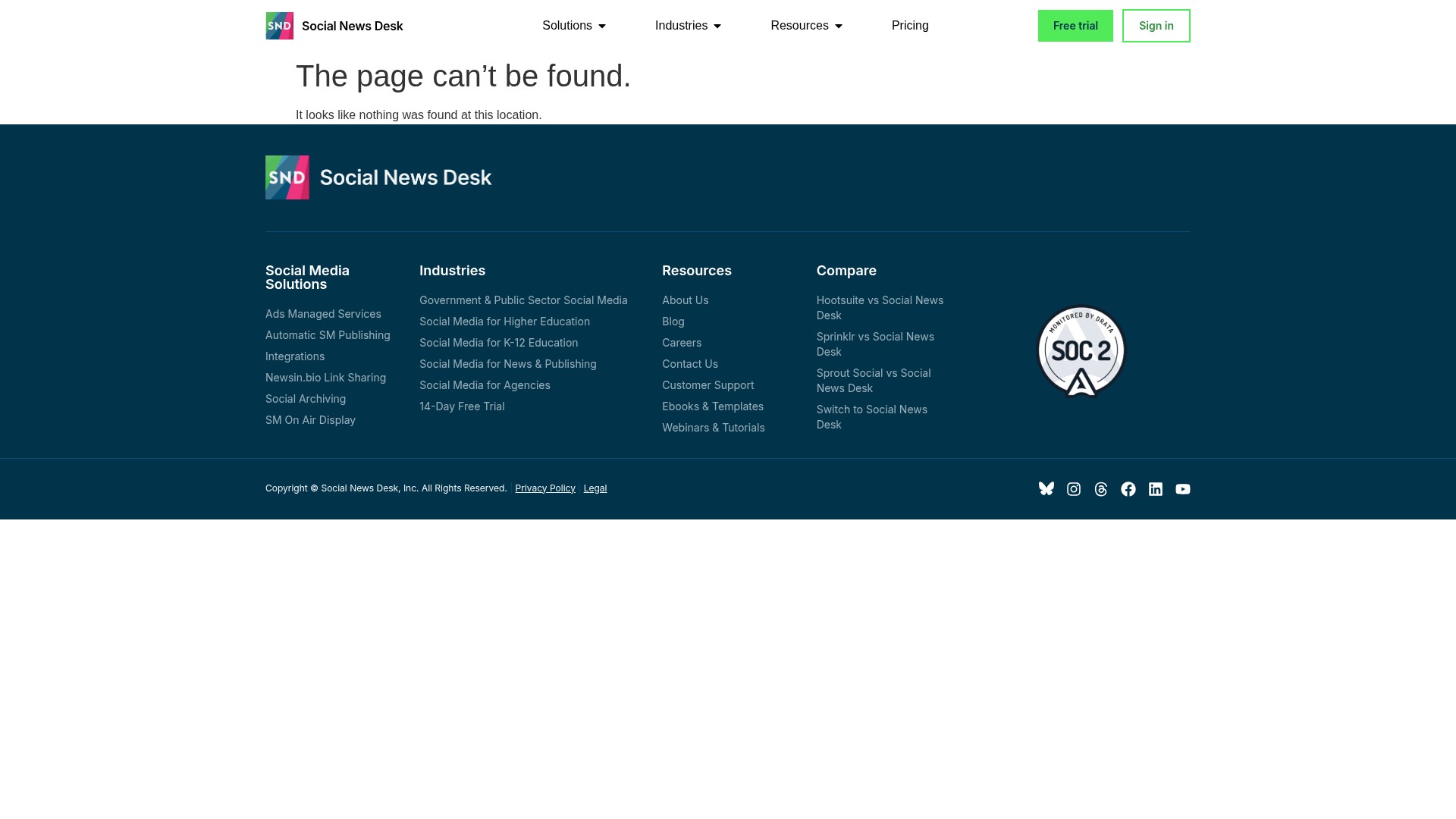Image resolution: width=1456 pixels, height=819 pixels.
Task: Open the LinkedIn social icon
Action: [x=1156, y=489]
